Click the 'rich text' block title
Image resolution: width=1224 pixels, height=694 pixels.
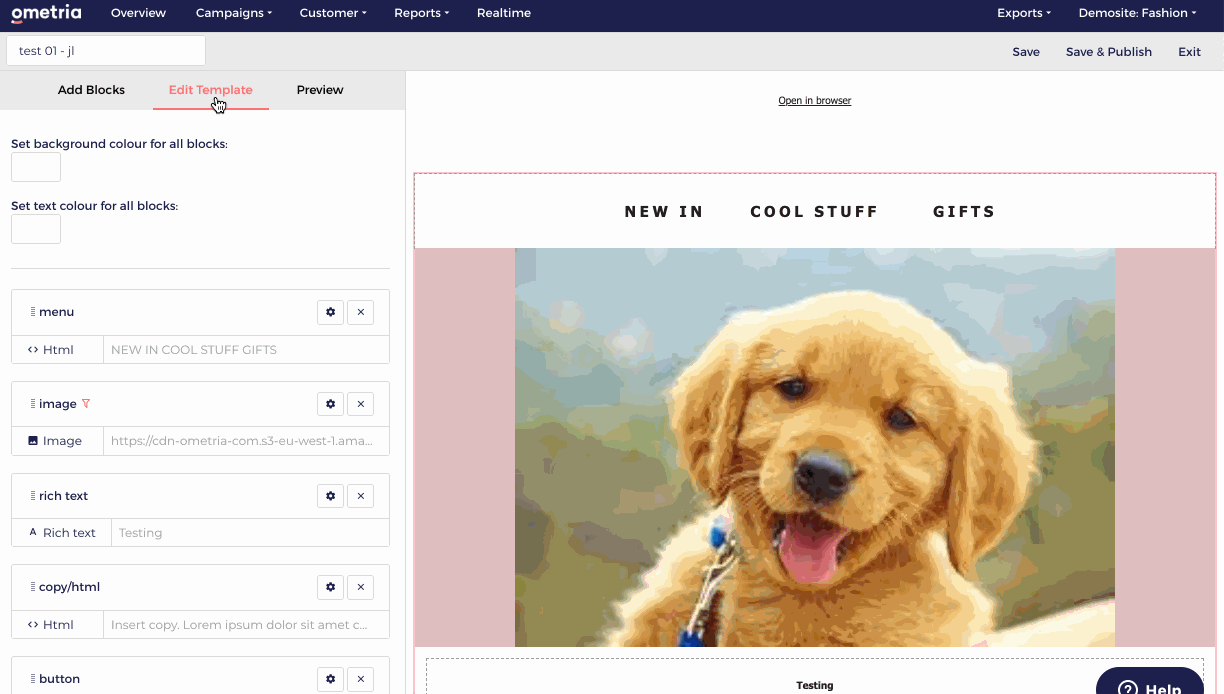(x=64, y=496)
